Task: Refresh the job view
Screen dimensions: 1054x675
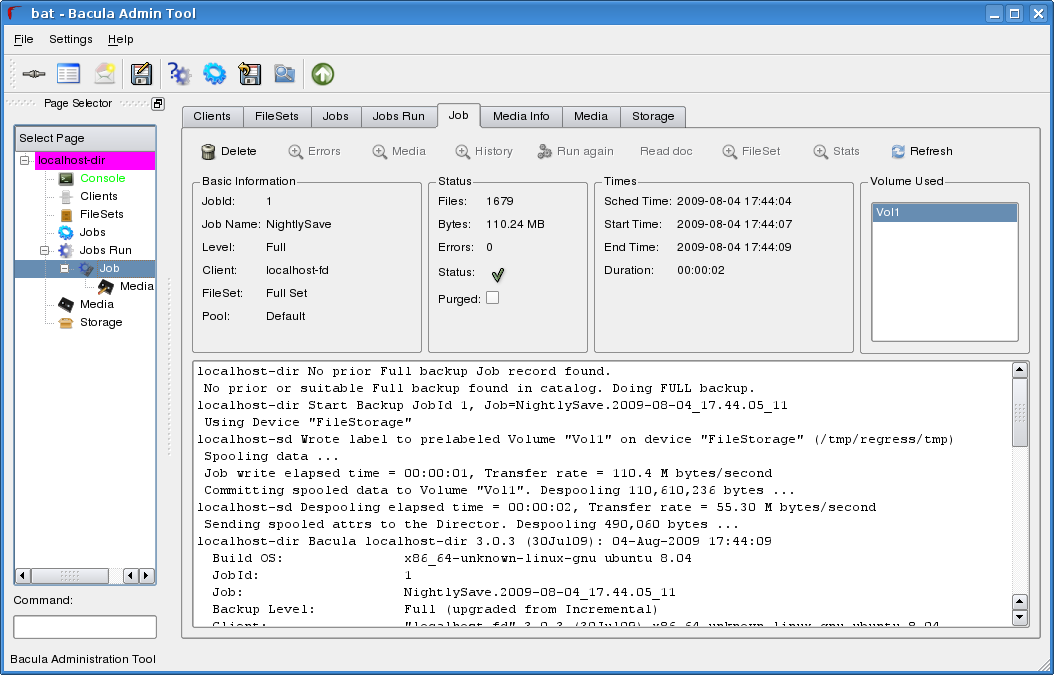Action: 920,151
